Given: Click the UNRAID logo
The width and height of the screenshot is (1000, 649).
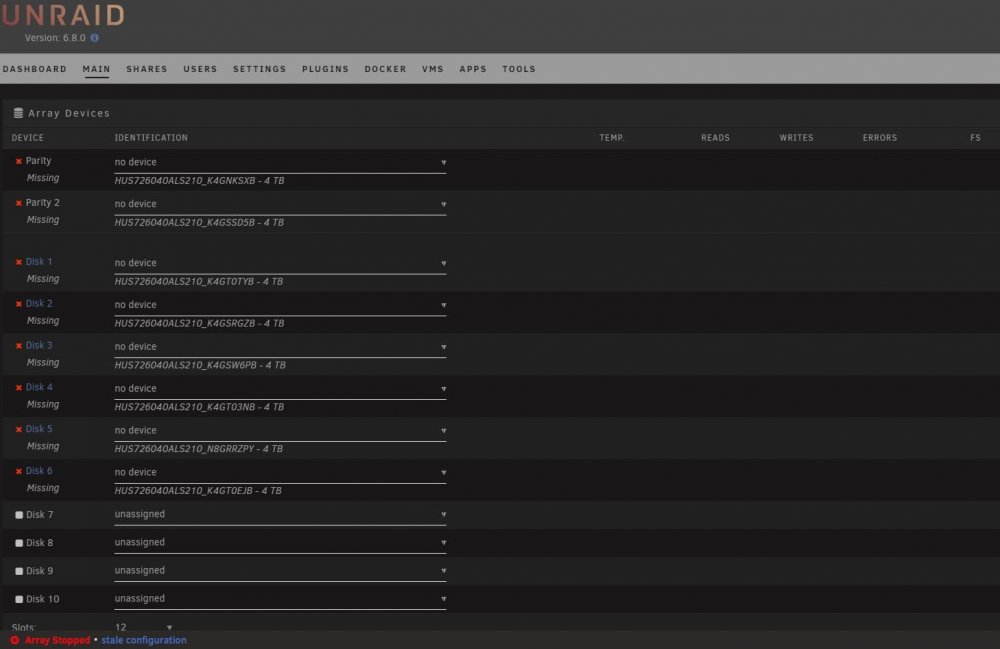Looking at the screenshot, I should 63,15.
